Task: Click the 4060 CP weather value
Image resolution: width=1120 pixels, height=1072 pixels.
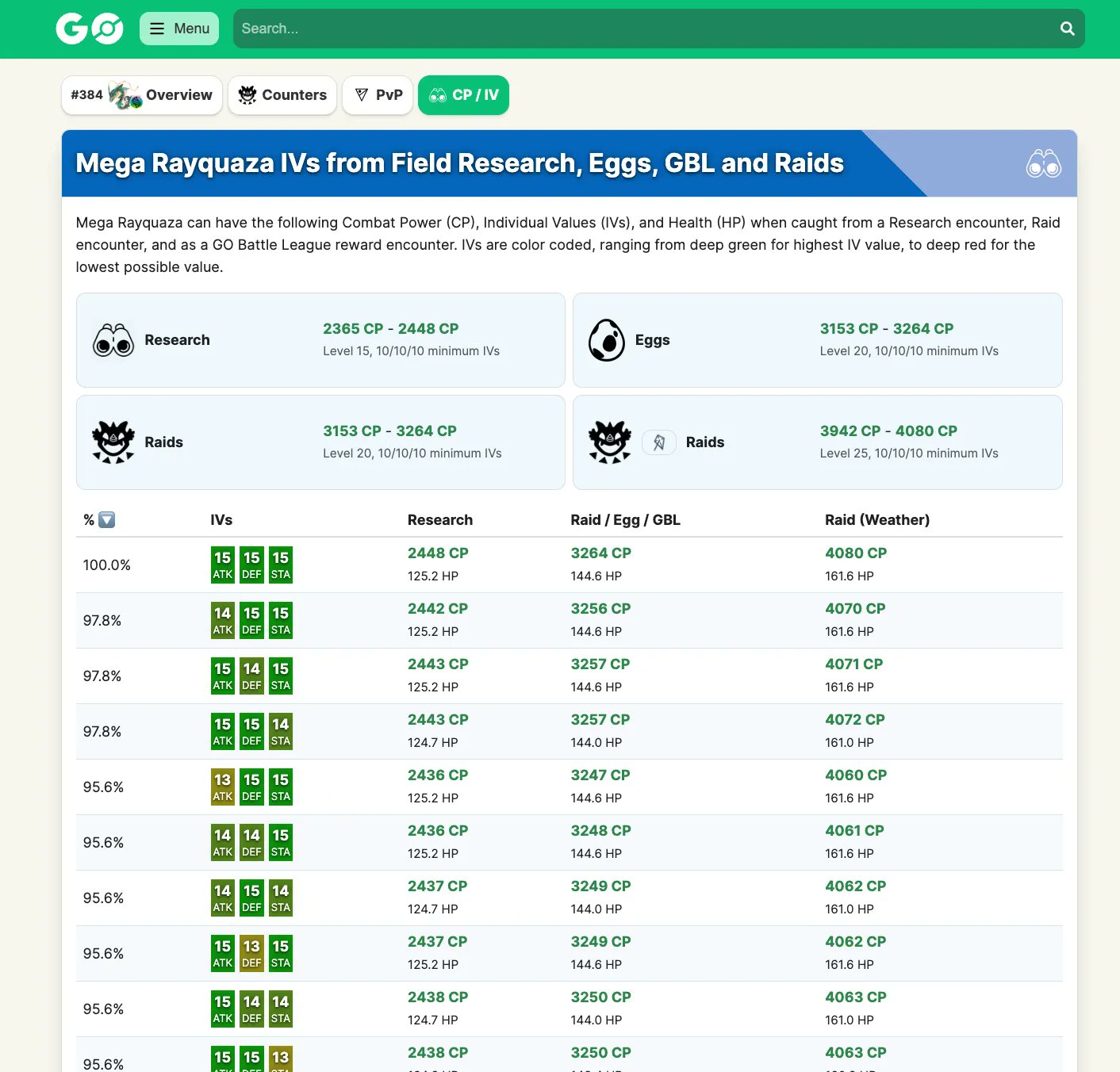Action: (x=856, y=775)
